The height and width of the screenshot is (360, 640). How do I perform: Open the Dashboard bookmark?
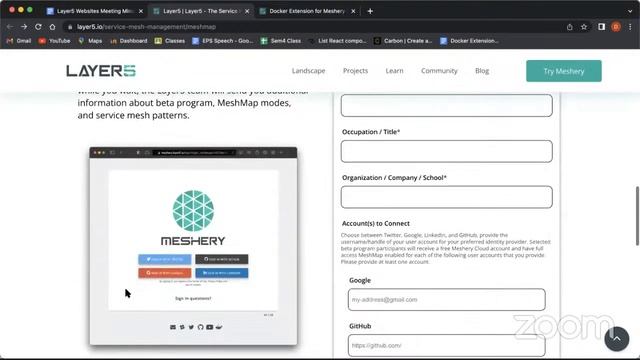[129, 41]
